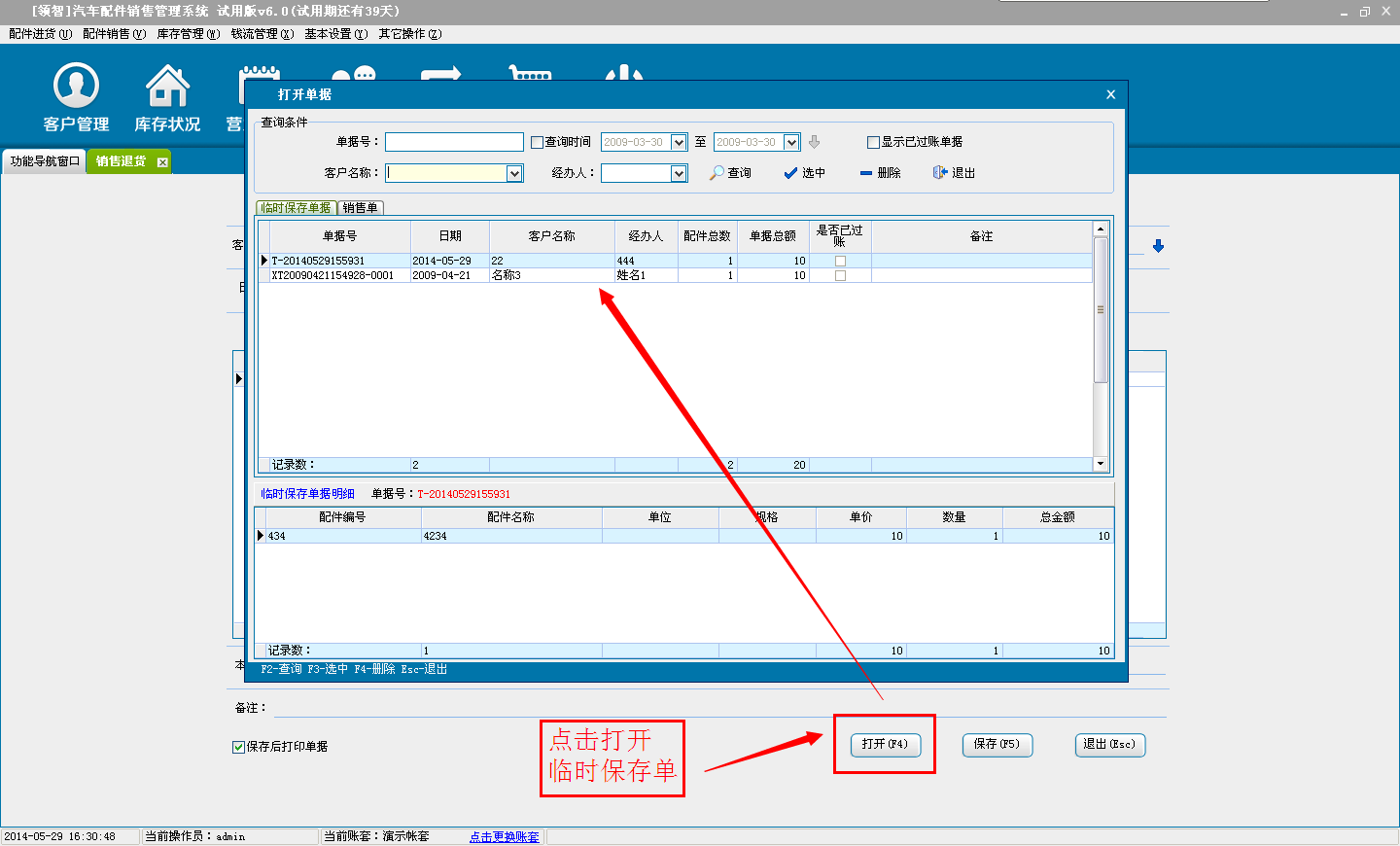Toggle the 显示已过账单据 checkbox

873,143
